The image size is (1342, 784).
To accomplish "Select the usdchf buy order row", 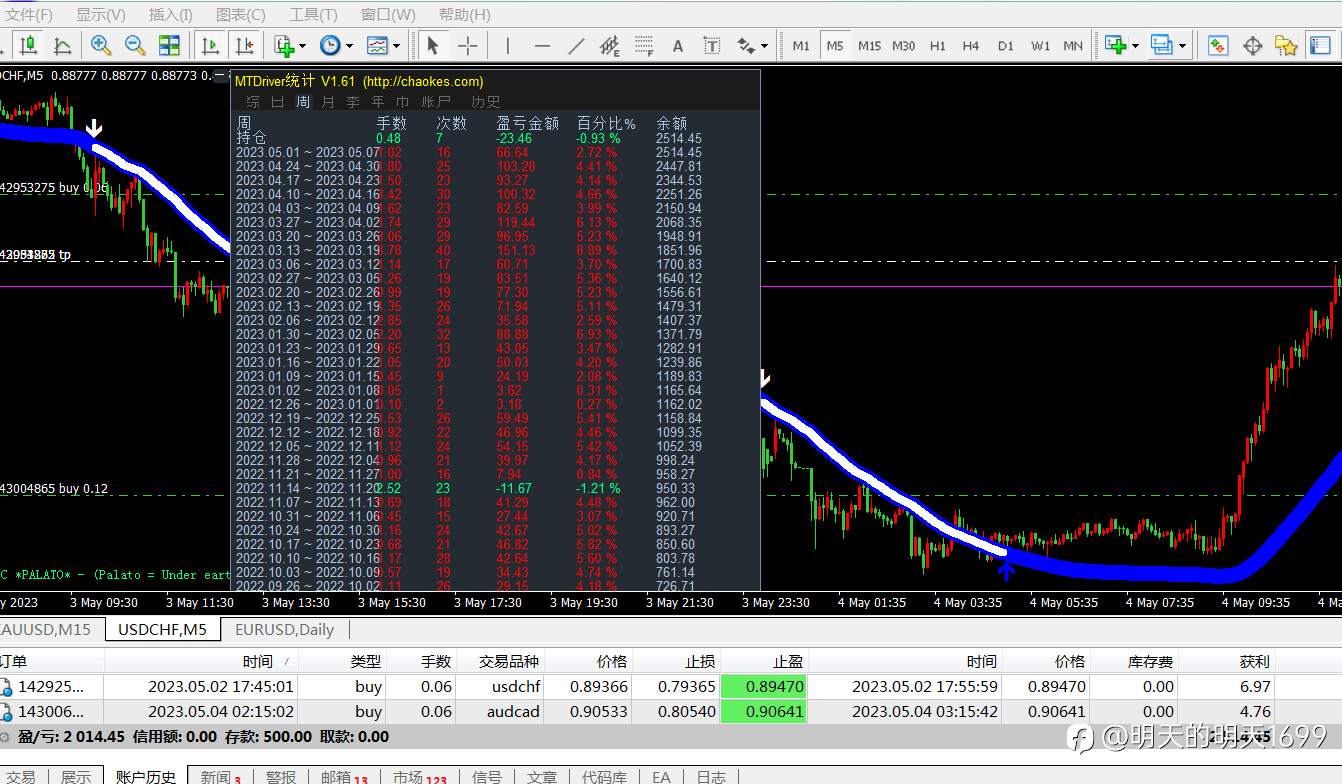I will pos(636,686).
